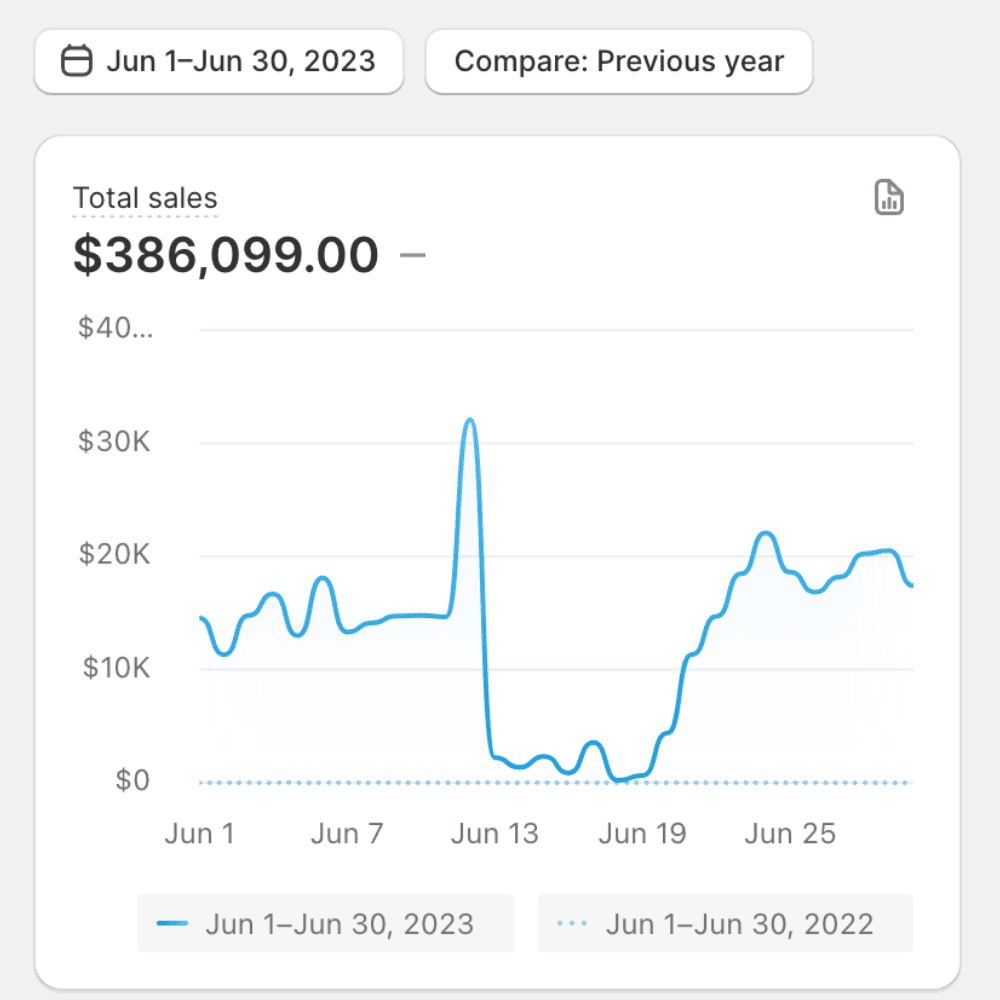Click the dotted 2022 legend marker
Viewport: 1000px width, 1000px height.
point(572,923)
